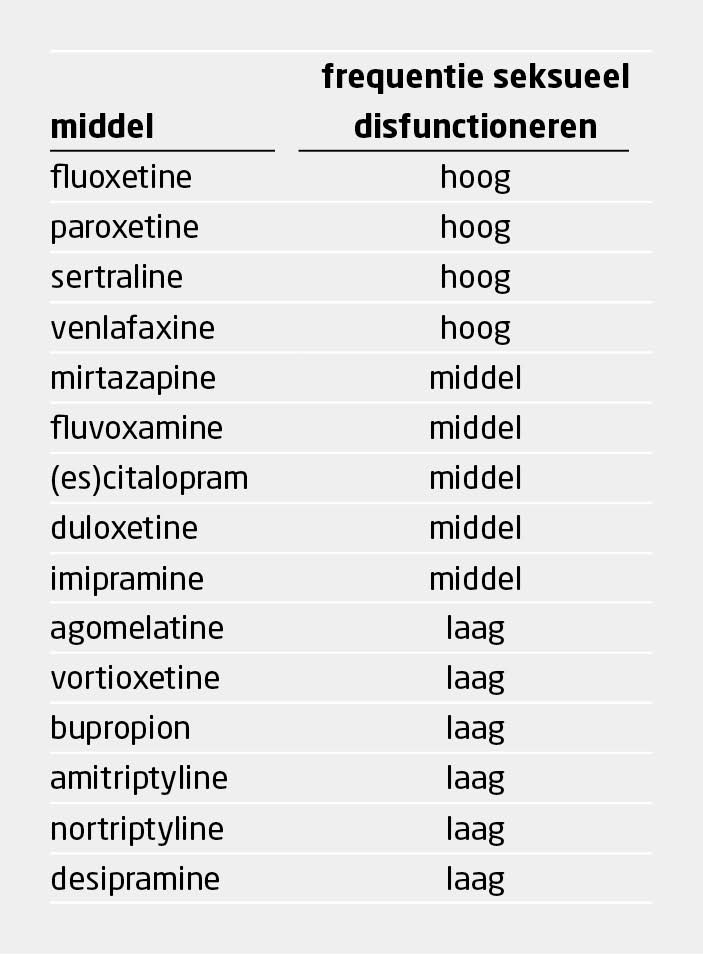Click the 'frequentie seksueel disfunctioneren' column header
The width and height of the screenshot is (703, 954).
pyautogui.click(x=475, y=102)
